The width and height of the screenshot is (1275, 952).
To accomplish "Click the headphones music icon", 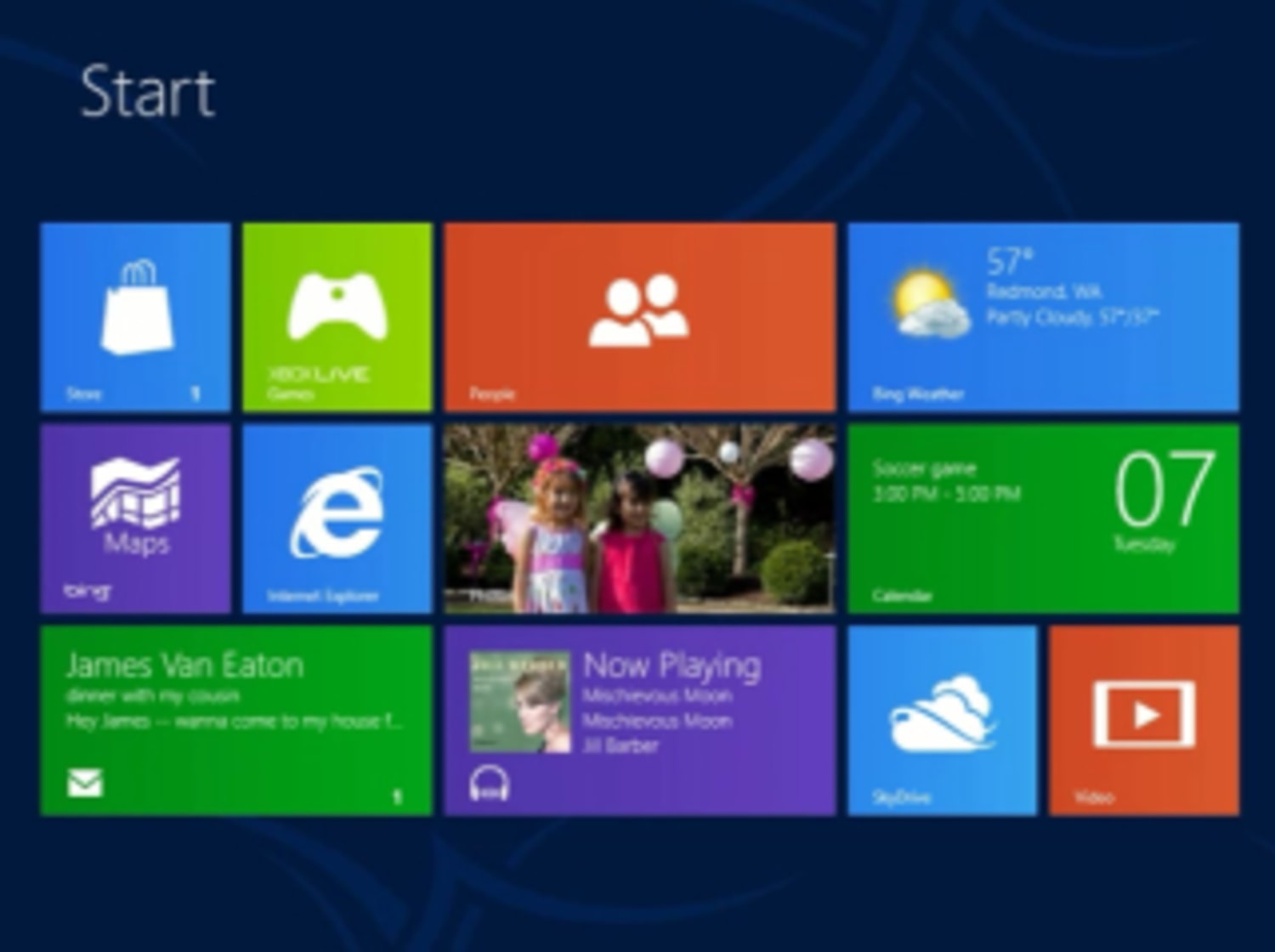I will pos(490,784).
